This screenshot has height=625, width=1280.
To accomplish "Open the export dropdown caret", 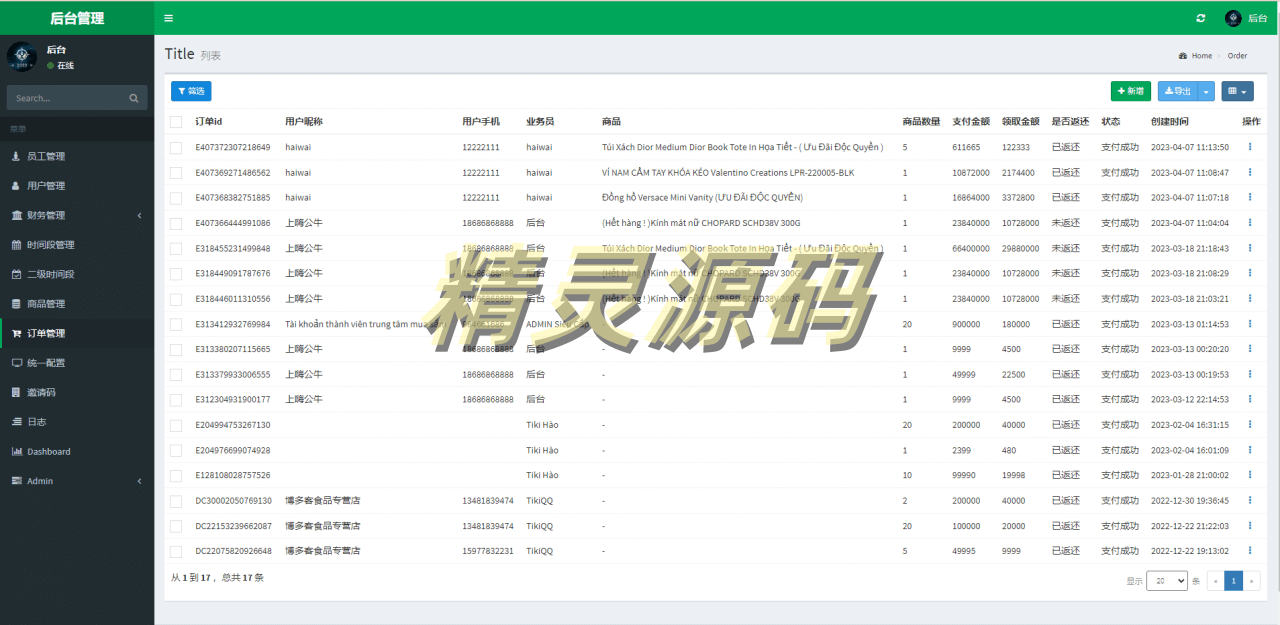I will point(1206,91).
